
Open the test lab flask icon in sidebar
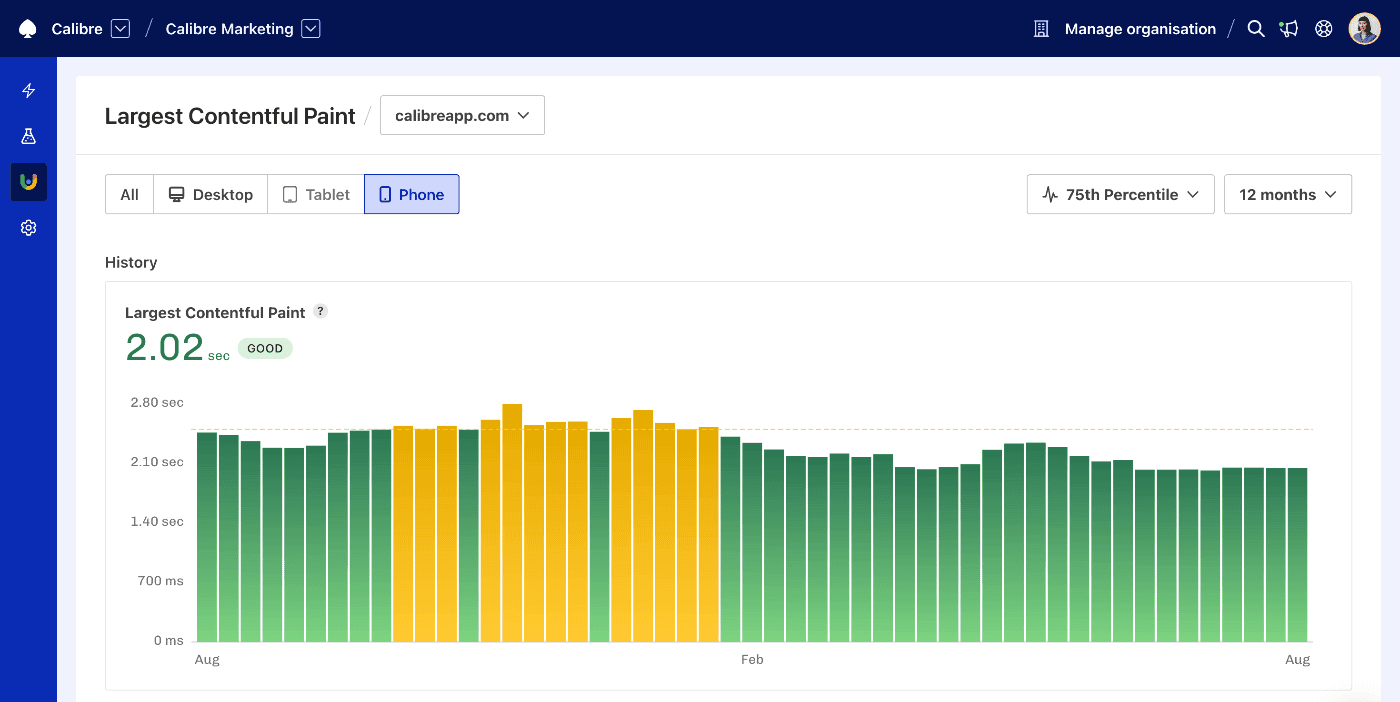coord(28,135)
